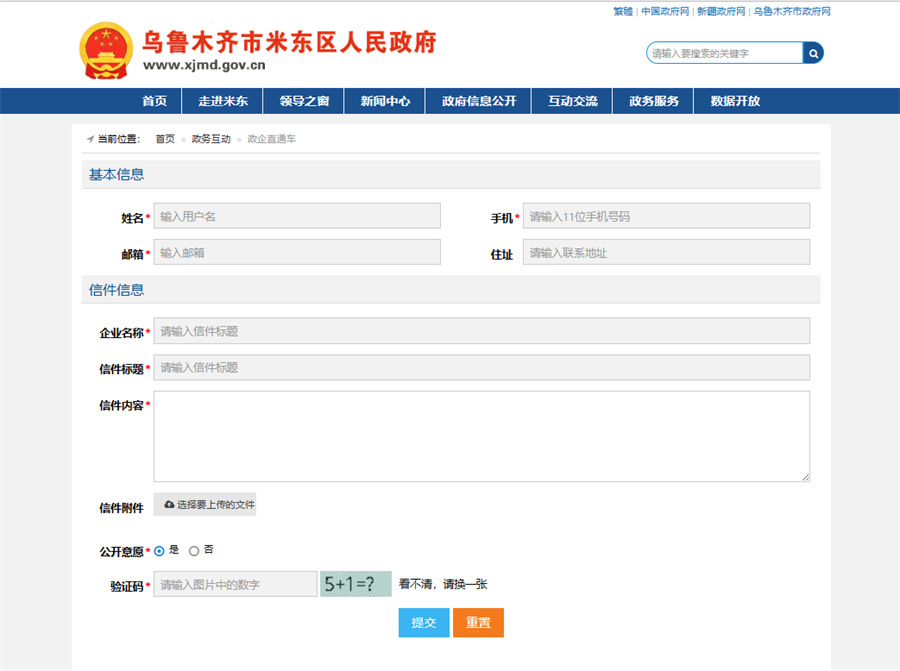Focus the 企业名称 company name field
Image resolution: width=900 pixels, height=671 pixels.
click(x=481, y=331)
